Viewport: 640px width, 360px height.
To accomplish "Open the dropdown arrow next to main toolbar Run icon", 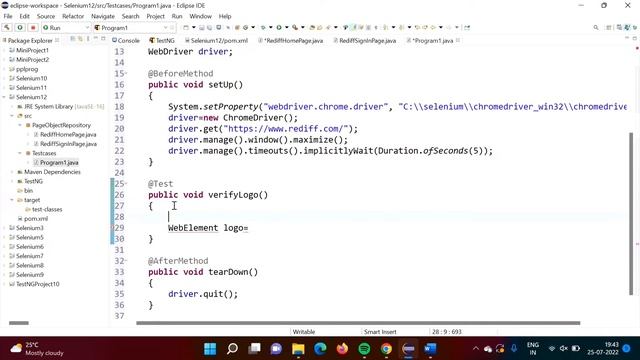I will [286, 27].
